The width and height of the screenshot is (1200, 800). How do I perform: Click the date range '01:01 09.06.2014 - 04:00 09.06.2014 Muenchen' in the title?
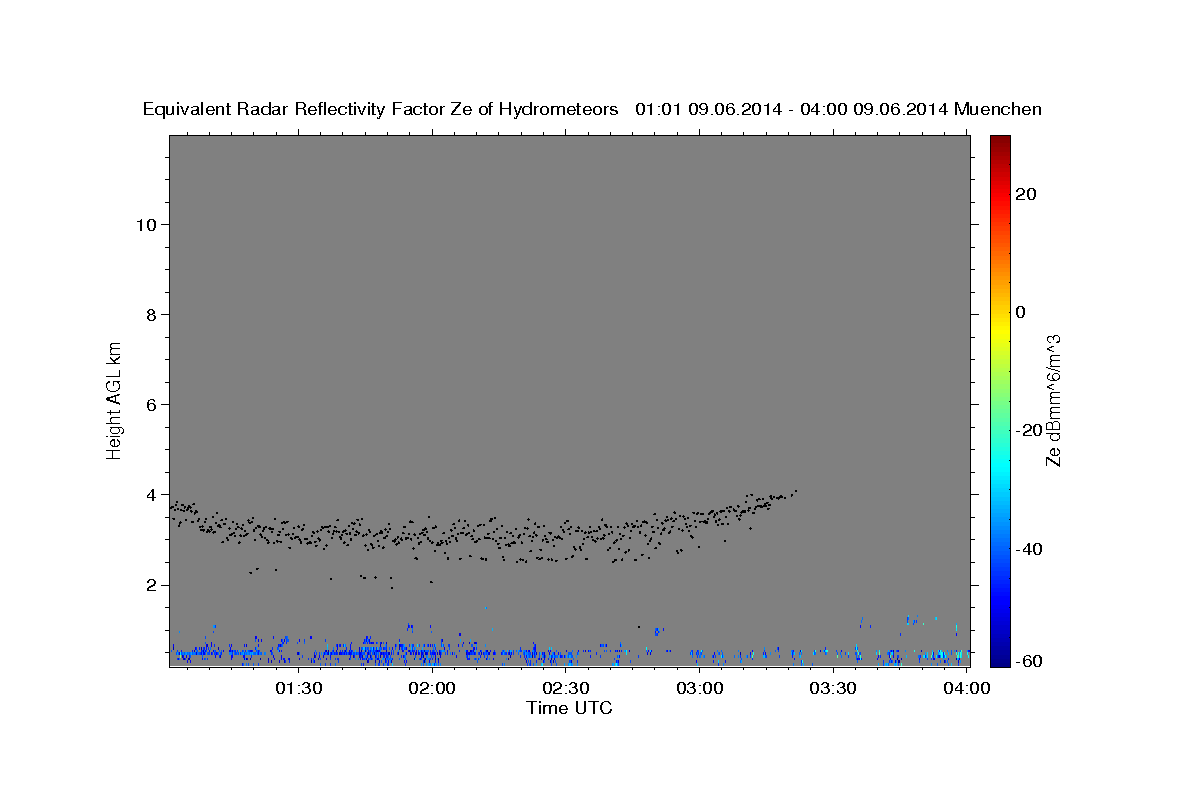(838, 110)
